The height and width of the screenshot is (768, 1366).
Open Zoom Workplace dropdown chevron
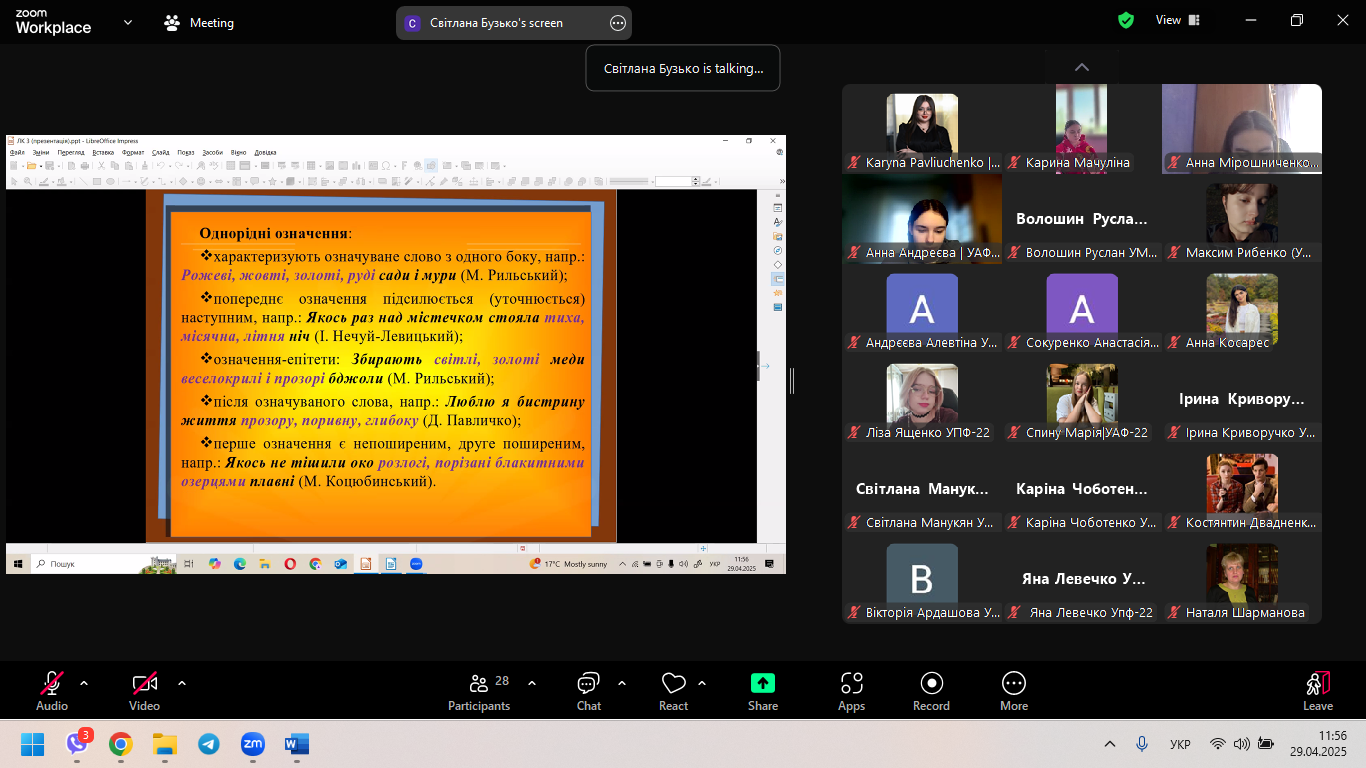pos(128,22)
